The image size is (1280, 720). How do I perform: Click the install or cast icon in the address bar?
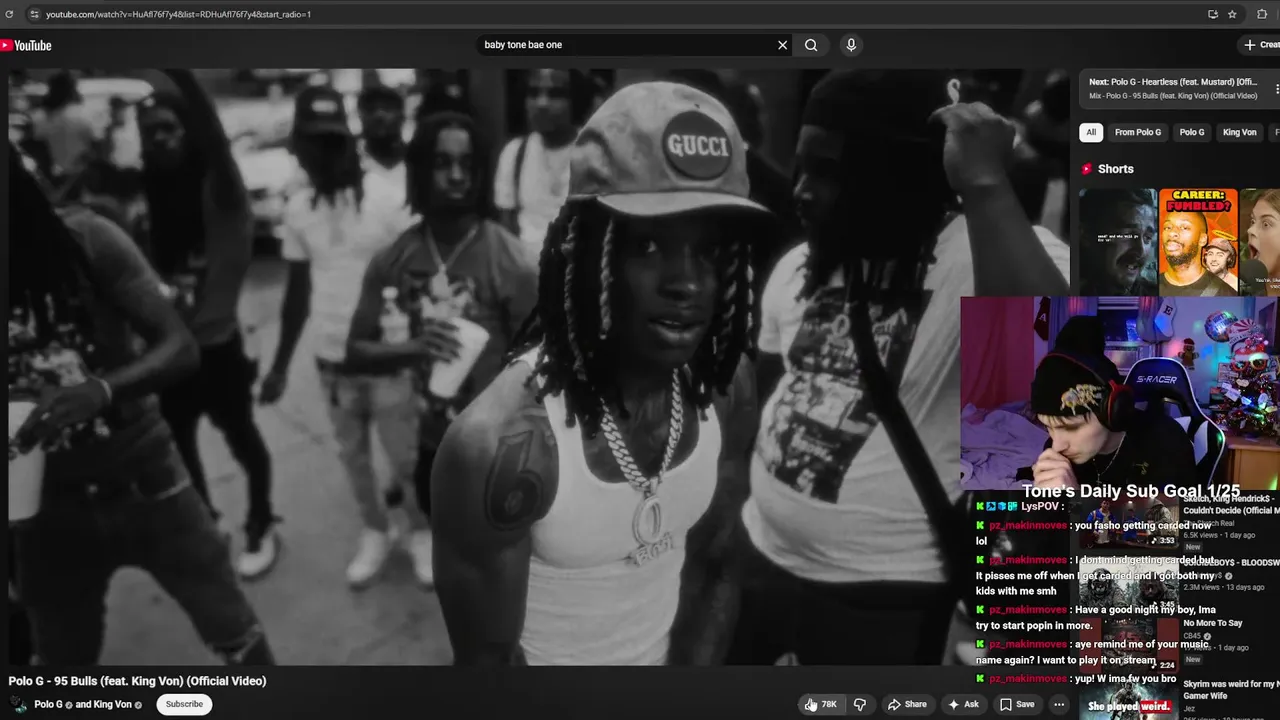click(x=1213, y=14)
